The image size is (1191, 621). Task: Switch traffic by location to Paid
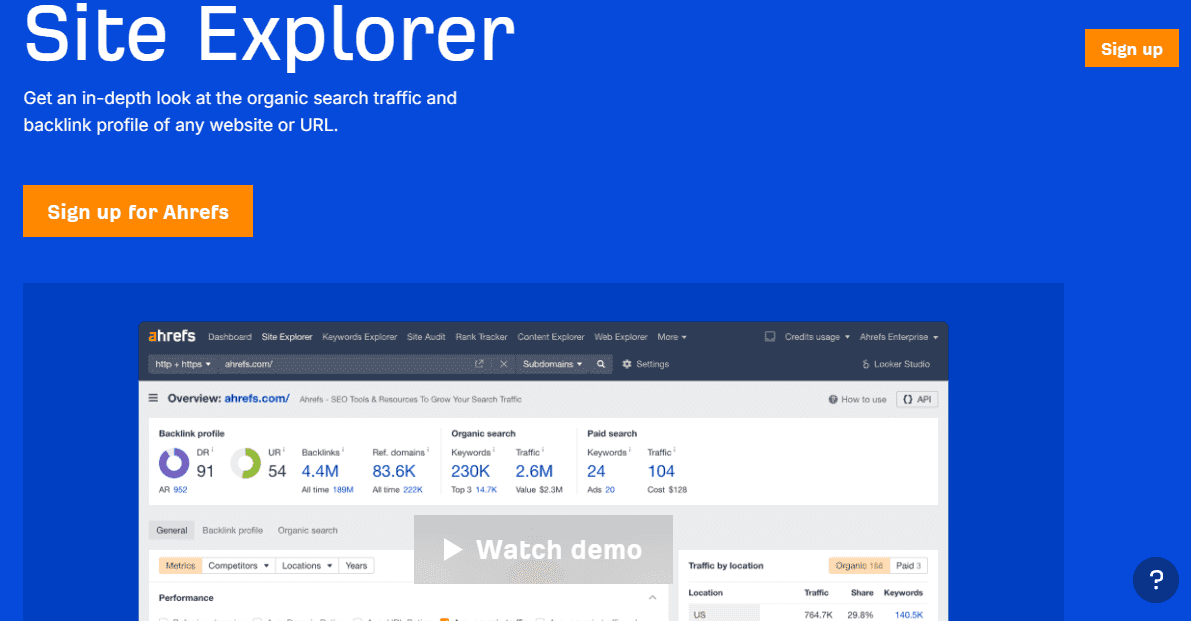tap(908, 567)
